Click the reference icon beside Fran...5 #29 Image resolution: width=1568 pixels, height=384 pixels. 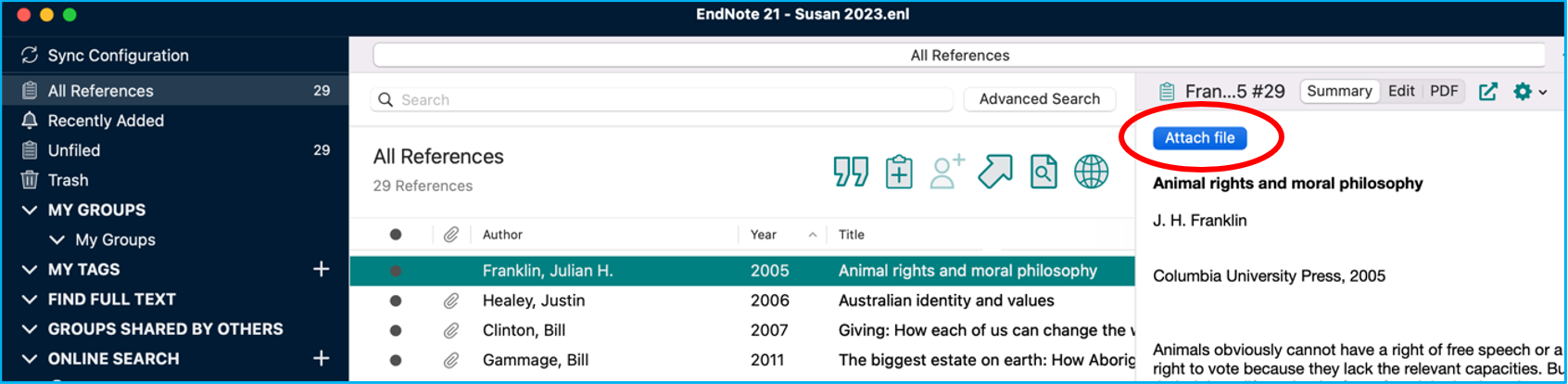1167,91
